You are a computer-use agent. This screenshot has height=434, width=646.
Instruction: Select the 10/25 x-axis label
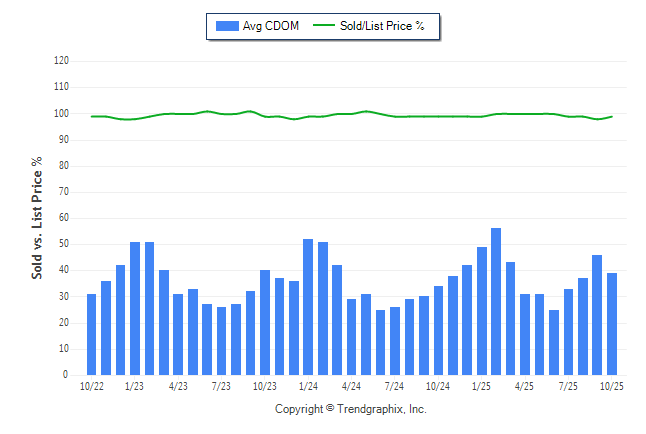pyautogui.click(x=611, y=386)
